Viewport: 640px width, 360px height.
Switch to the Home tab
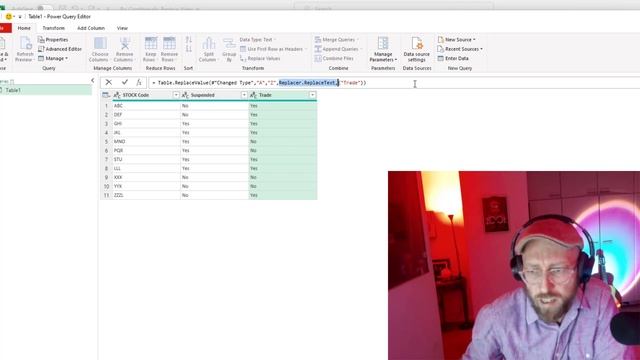point(24,28)
